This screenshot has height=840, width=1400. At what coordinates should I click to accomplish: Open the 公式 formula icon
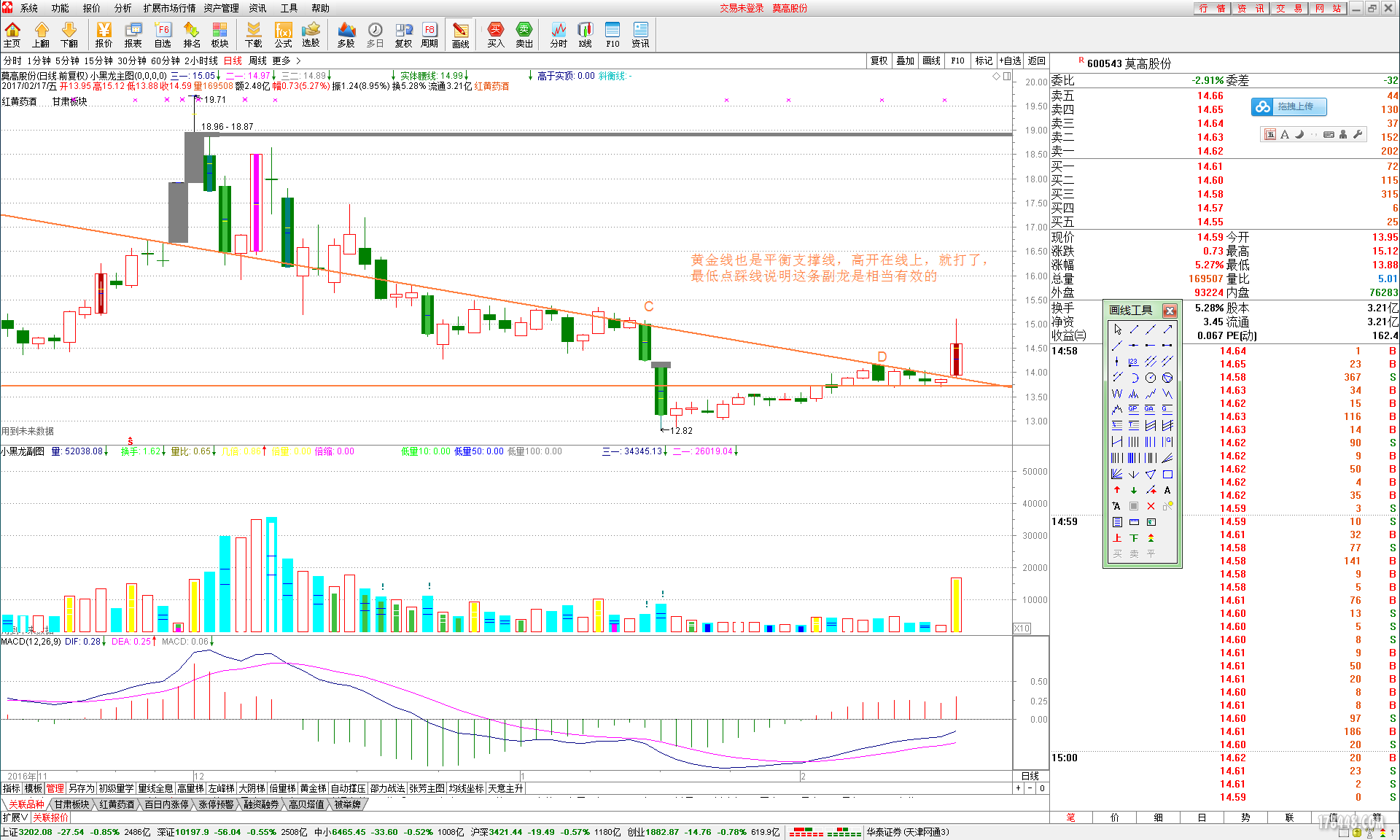[283, 35]
